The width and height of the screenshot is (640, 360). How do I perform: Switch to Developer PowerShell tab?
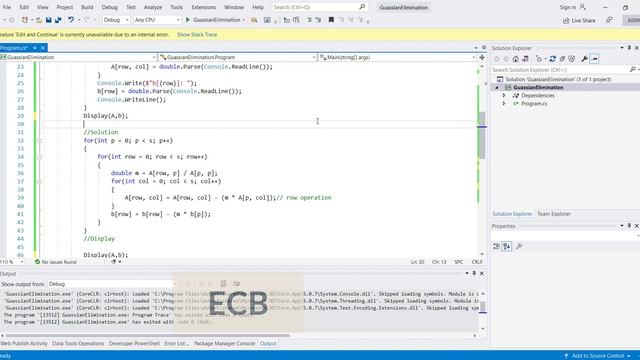coord(134,343)
